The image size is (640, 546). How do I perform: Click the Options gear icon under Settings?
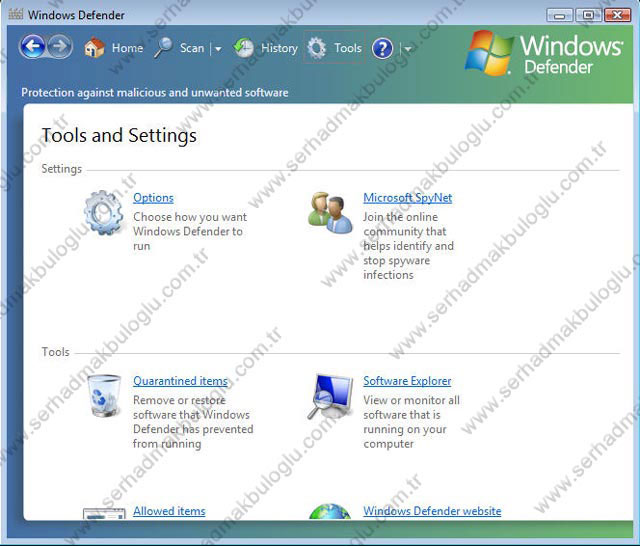(x=104, y=213)
